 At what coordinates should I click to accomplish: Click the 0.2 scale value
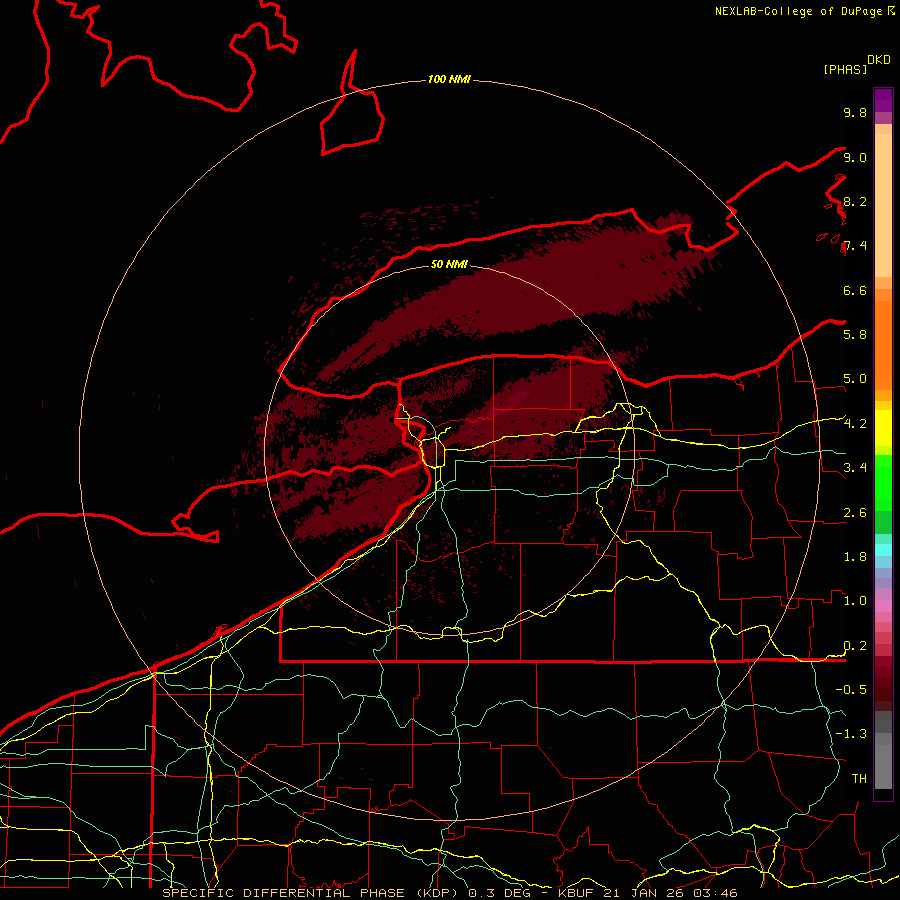point(855,646)
